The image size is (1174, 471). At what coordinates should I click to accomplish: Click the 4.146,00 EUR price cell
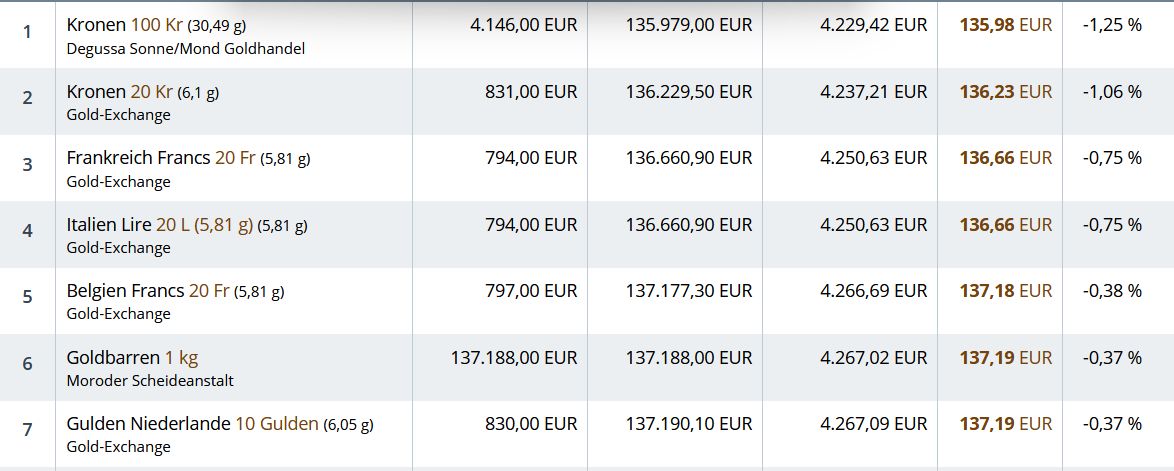(523, 25)
